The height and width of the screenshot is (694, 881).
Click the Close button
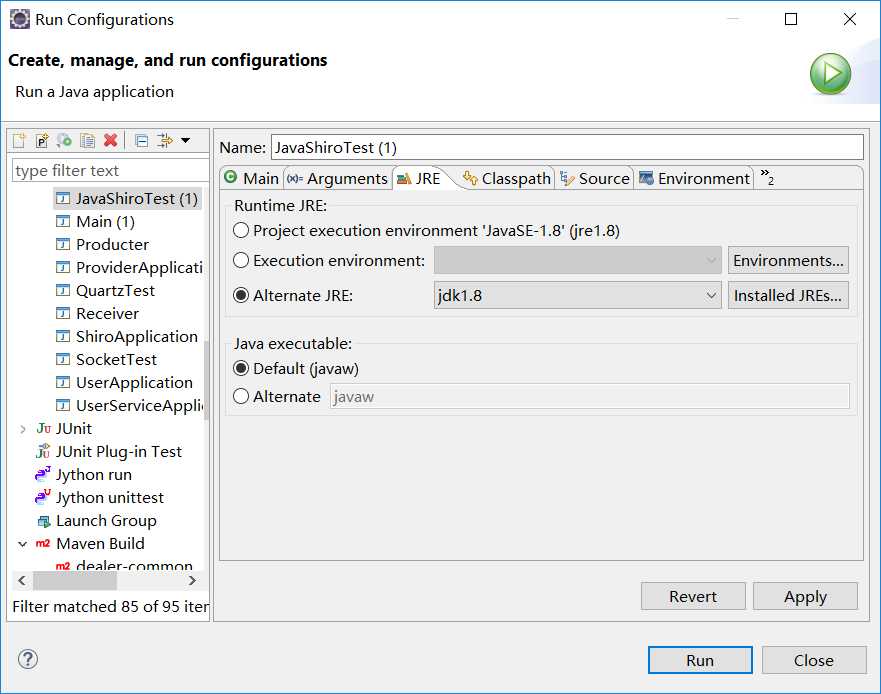pos(814,660)
